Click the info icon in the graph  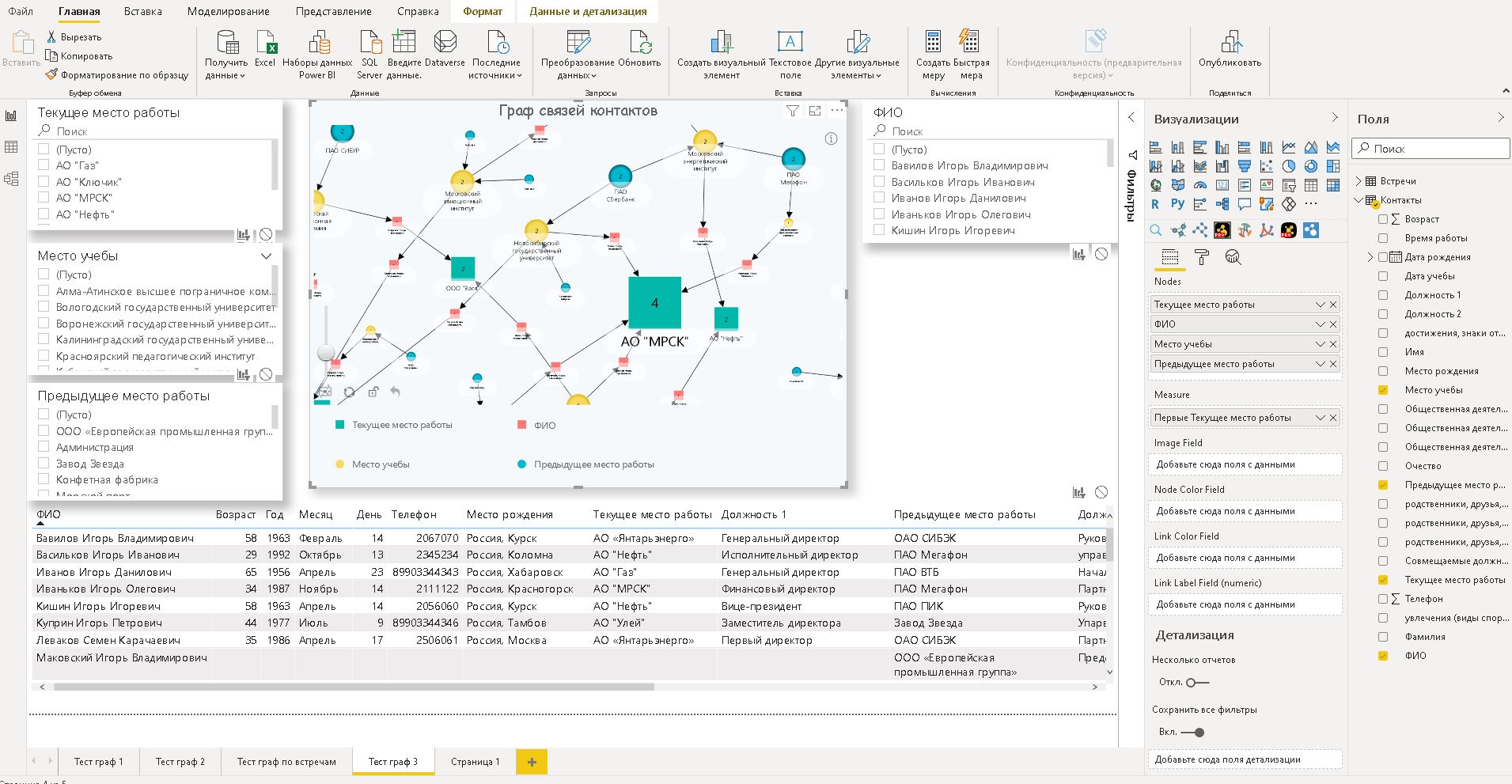point(831,138)
